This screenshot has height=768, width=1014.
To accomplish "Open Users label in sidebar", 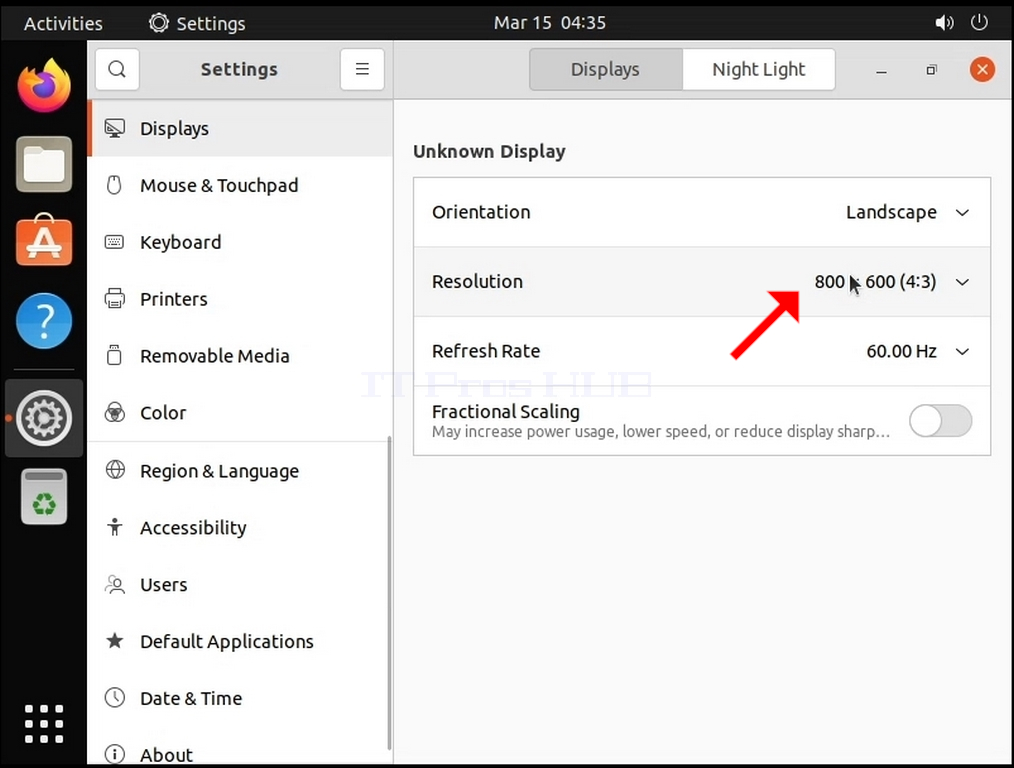I will click(164, 585).
